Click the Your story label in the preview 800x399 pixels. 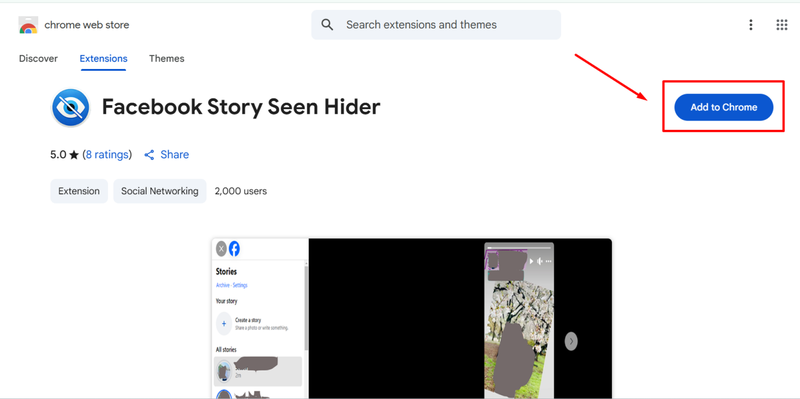(227, 301)
